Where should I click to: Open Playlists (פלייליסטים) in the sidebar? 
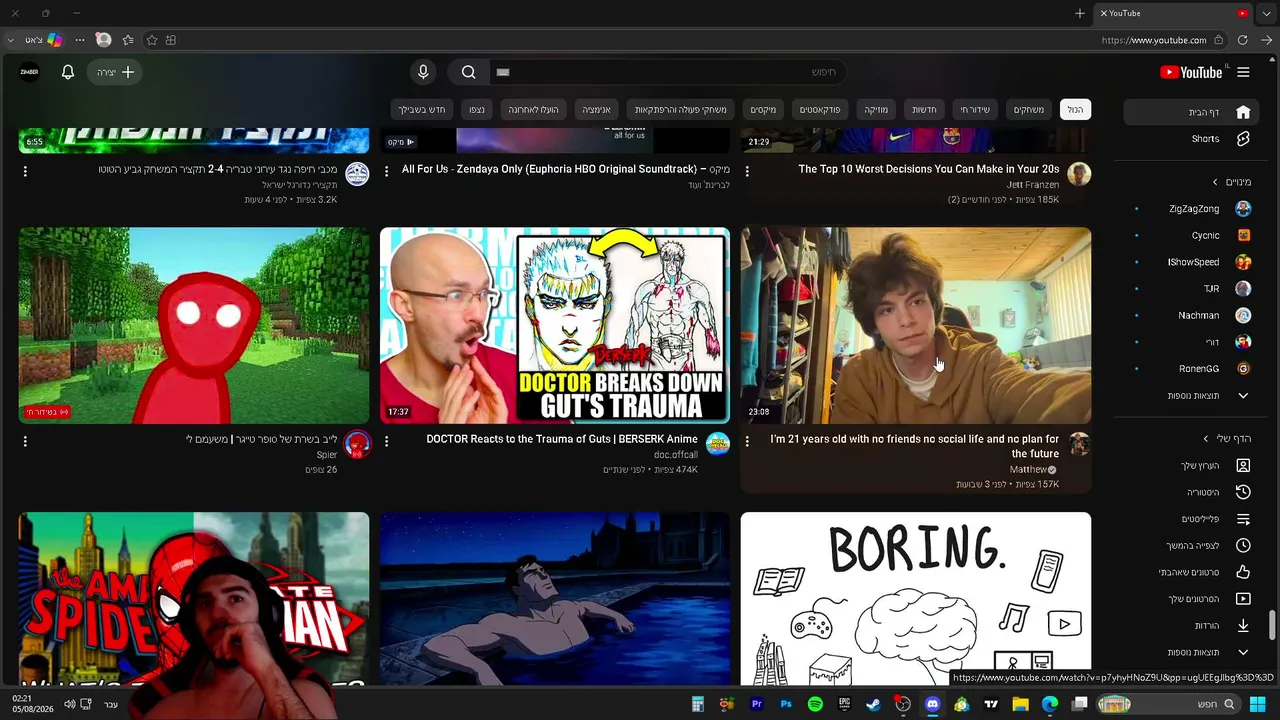tap(1192, 519)
